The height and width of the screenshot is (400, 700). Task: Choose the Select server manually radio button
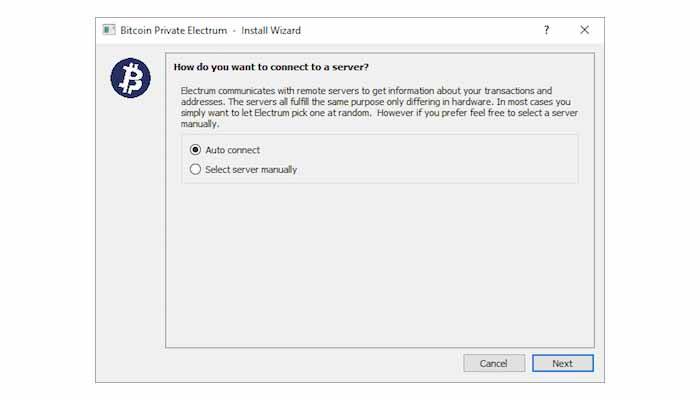click(195, 169)
